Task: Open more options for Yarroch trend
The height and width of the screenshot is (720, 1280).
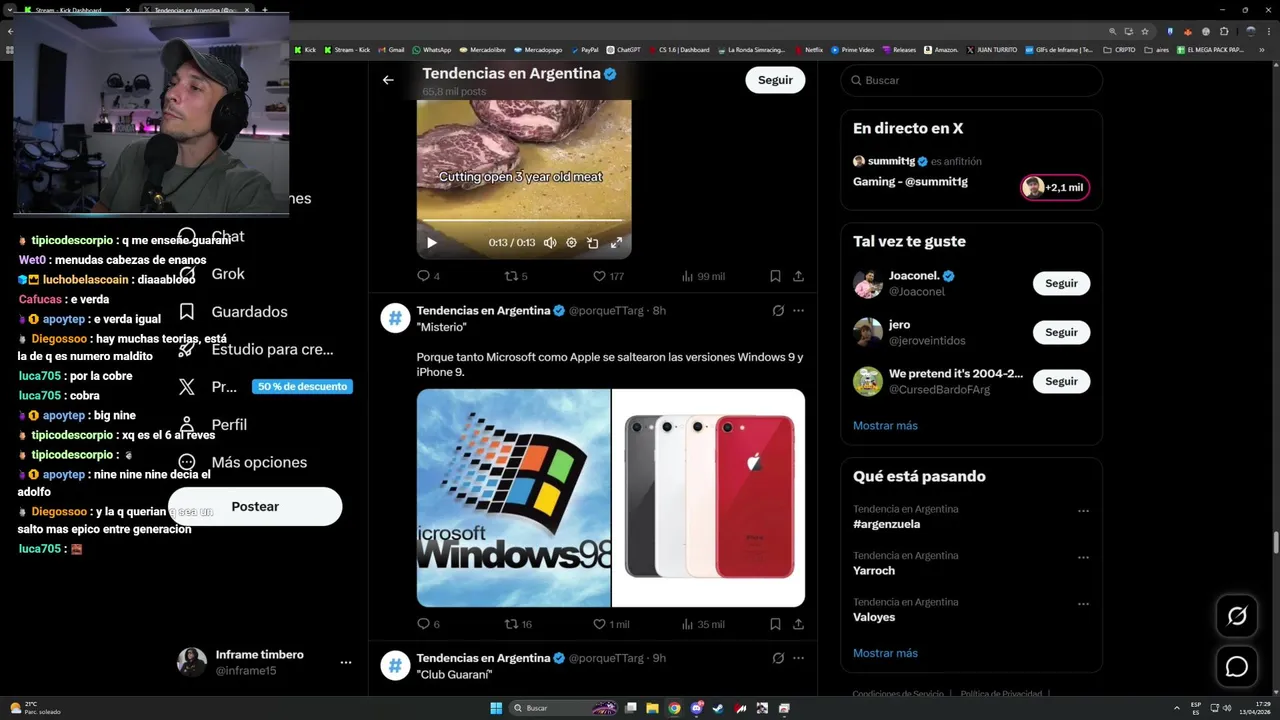Action: 1083,558
